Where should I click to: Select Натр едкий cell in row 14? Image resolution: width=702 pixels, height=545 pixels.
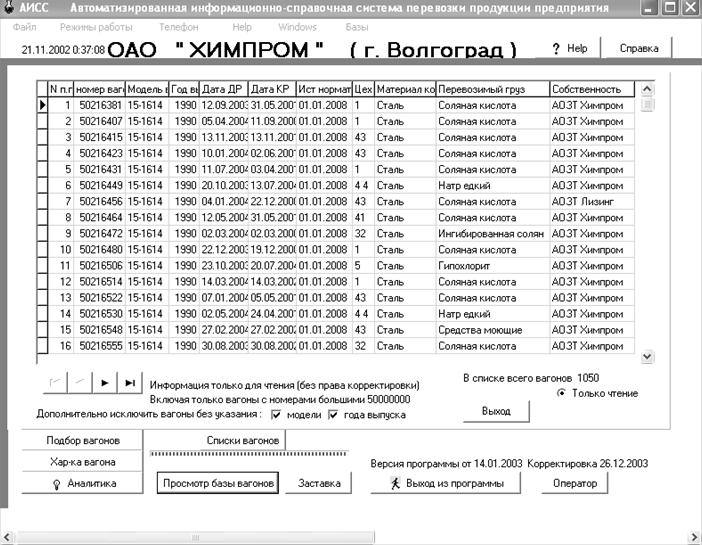pos(493,314)
